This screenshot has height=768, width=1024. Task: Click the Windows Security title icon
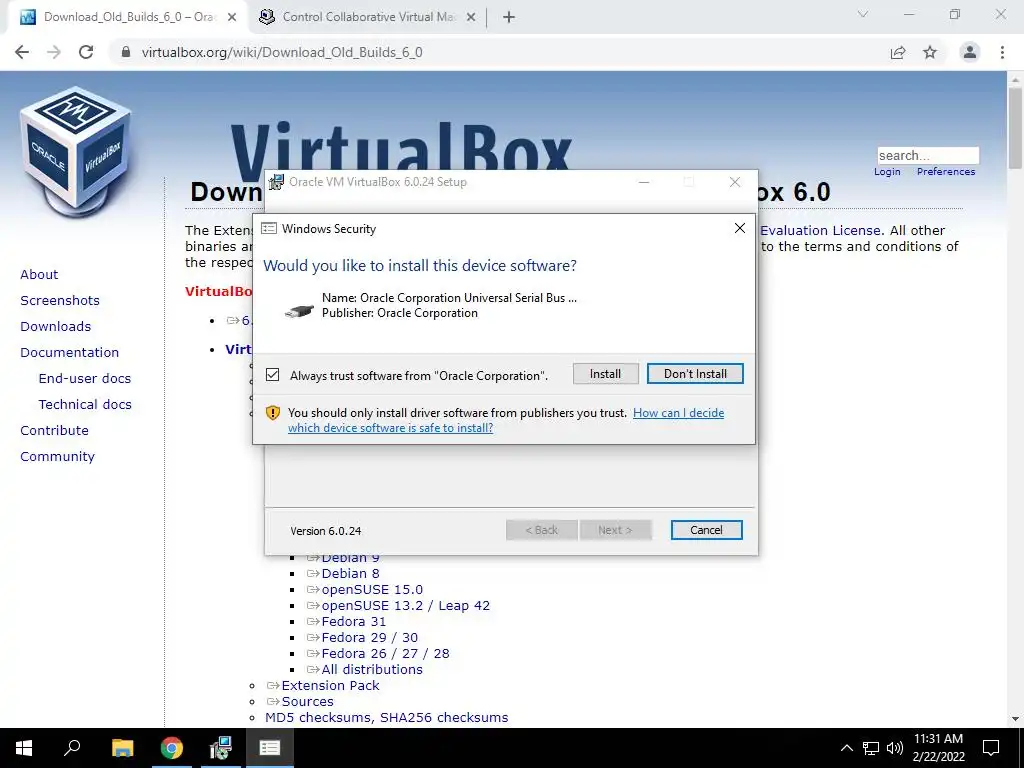click(268, 229)
